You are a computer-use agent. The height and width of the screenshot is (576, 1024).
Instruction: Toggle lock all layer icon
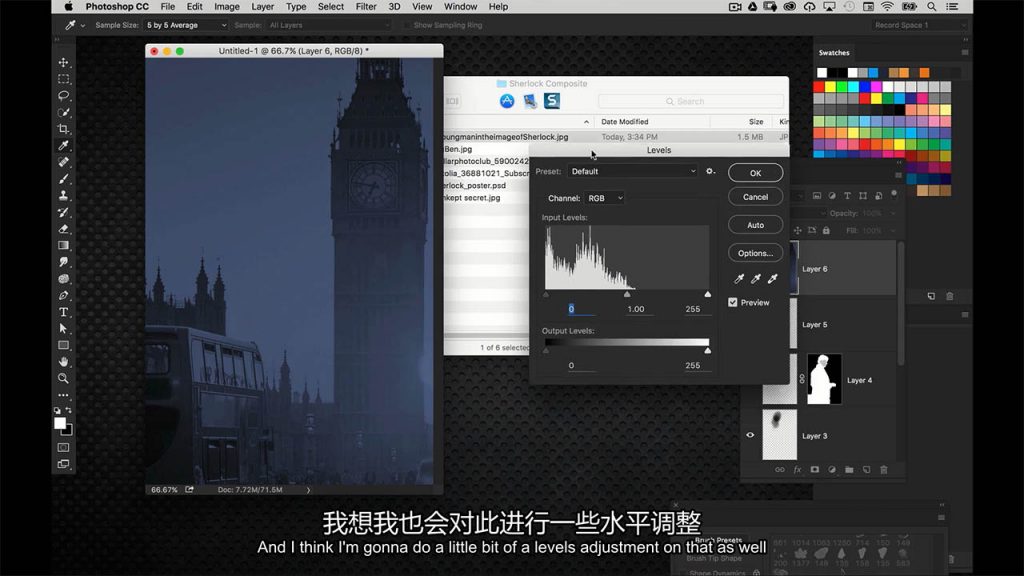click(x=826, y=231)
